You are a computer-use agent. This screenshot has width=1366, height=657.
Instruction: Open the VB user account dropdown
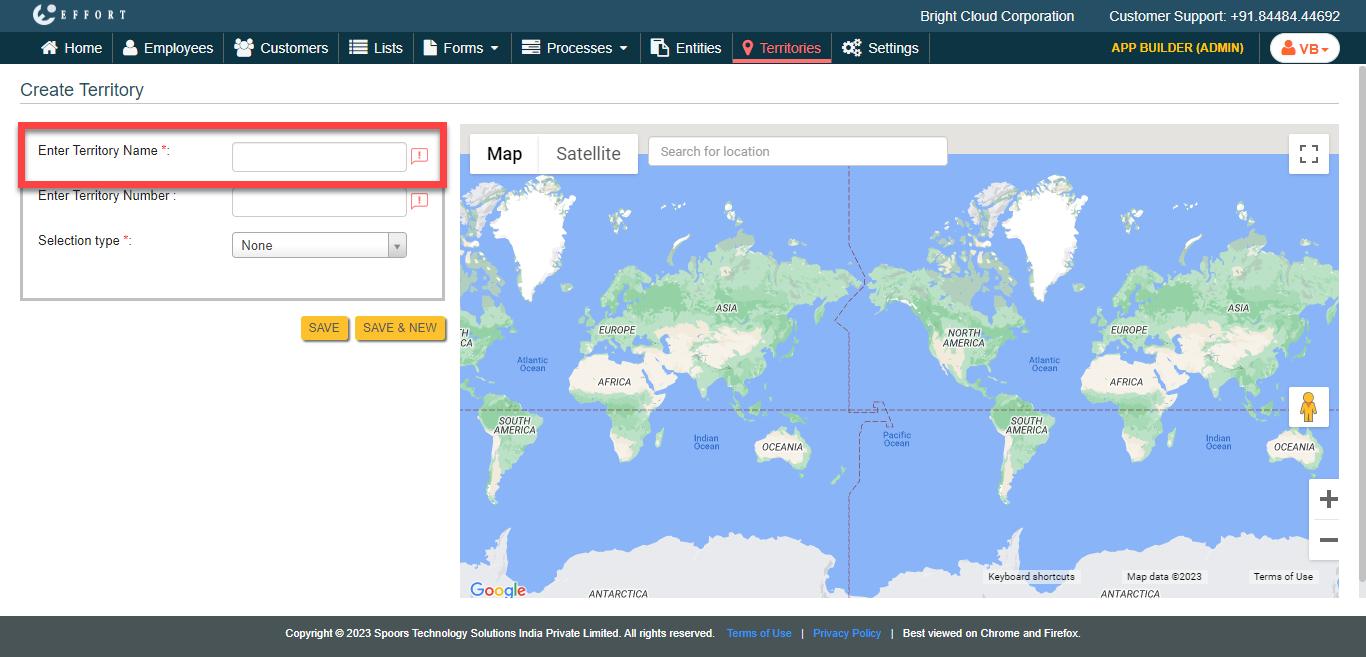click(x=1304, y=48)
